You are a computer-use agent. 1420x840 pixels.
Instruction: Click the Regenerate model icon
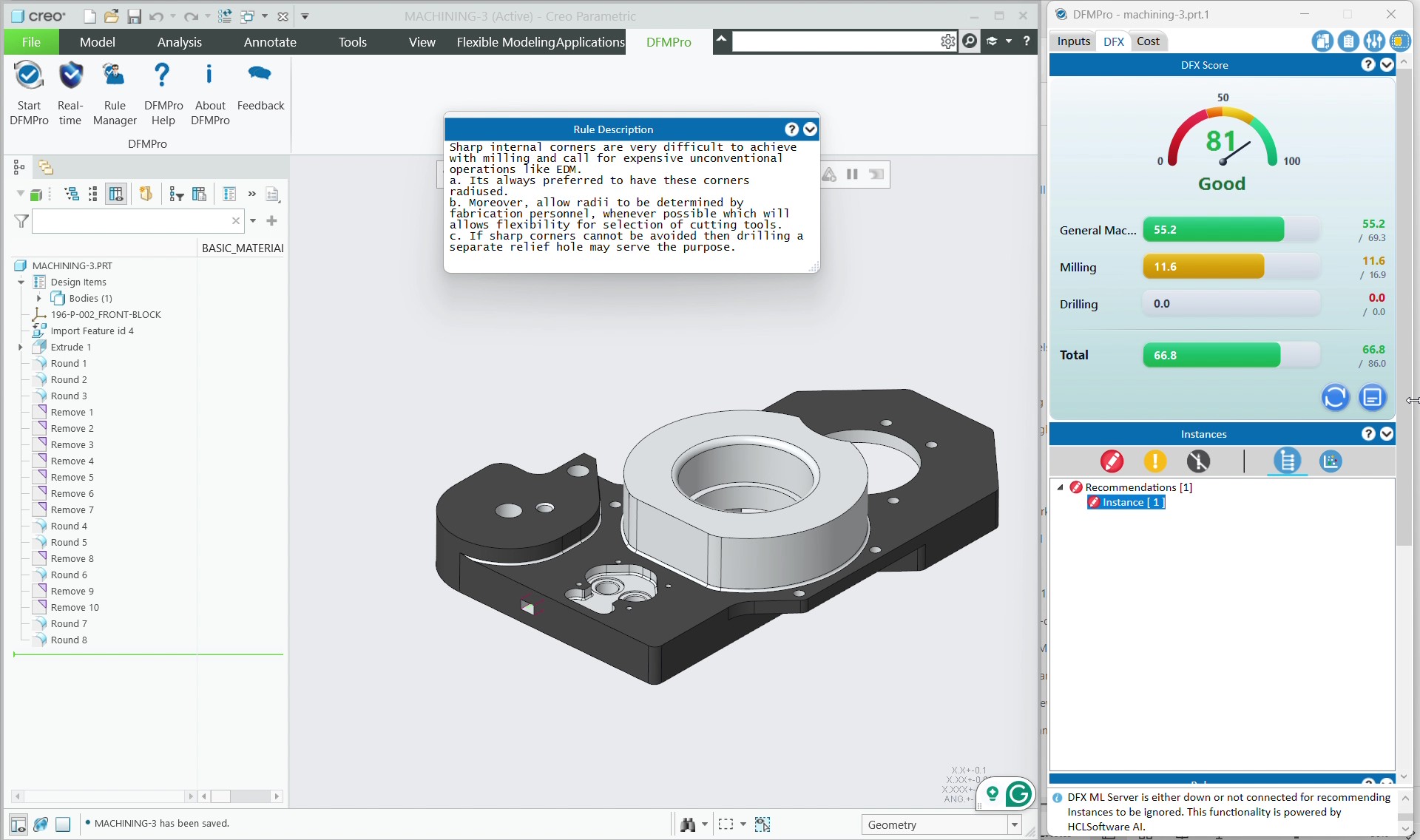point(225,16)
